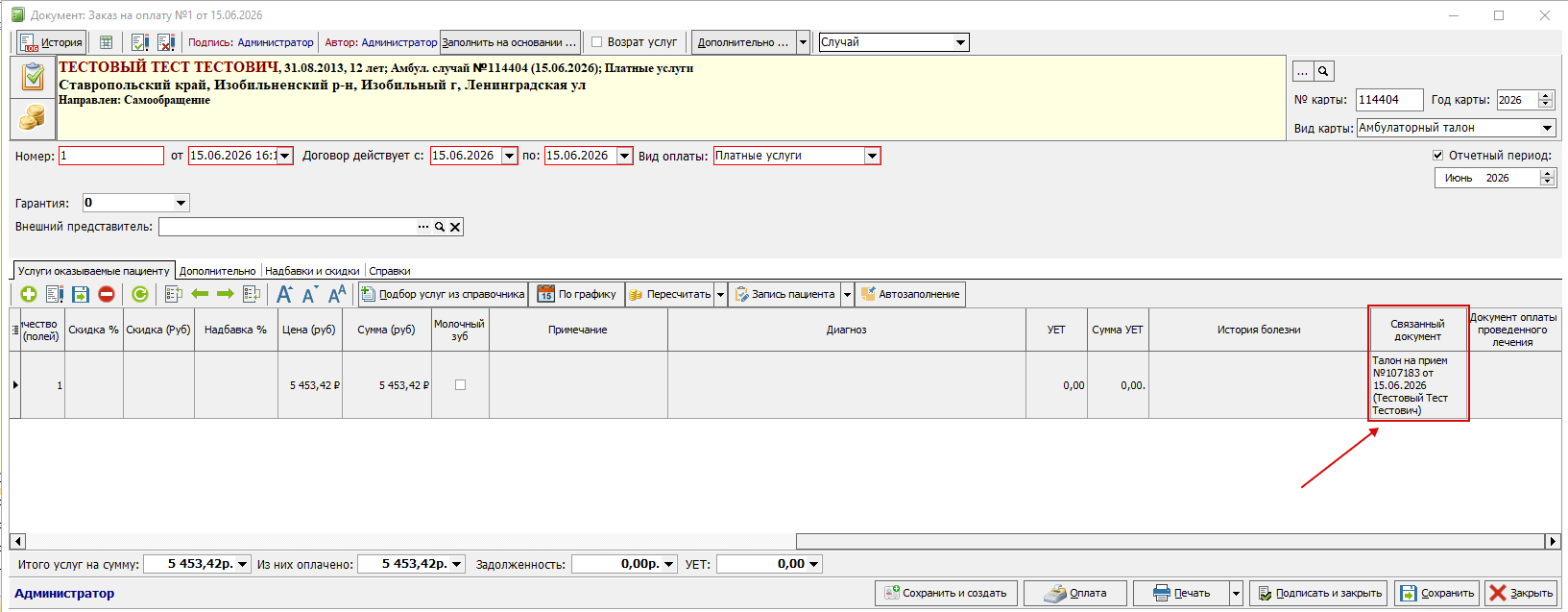Click the Заполнить на основании button
Screen dimensions: 1568x612
510,42
